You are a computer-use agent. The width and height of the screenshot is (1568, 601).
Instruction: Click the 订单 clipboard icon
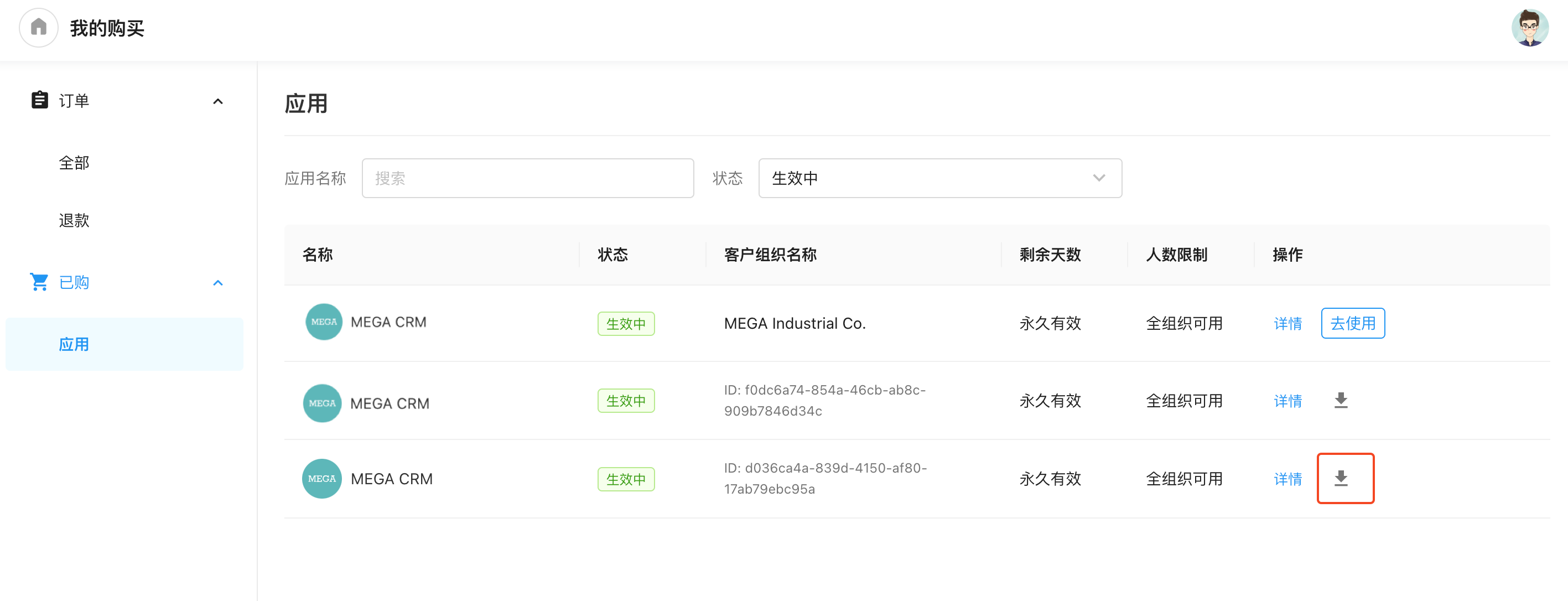(40, 100)
